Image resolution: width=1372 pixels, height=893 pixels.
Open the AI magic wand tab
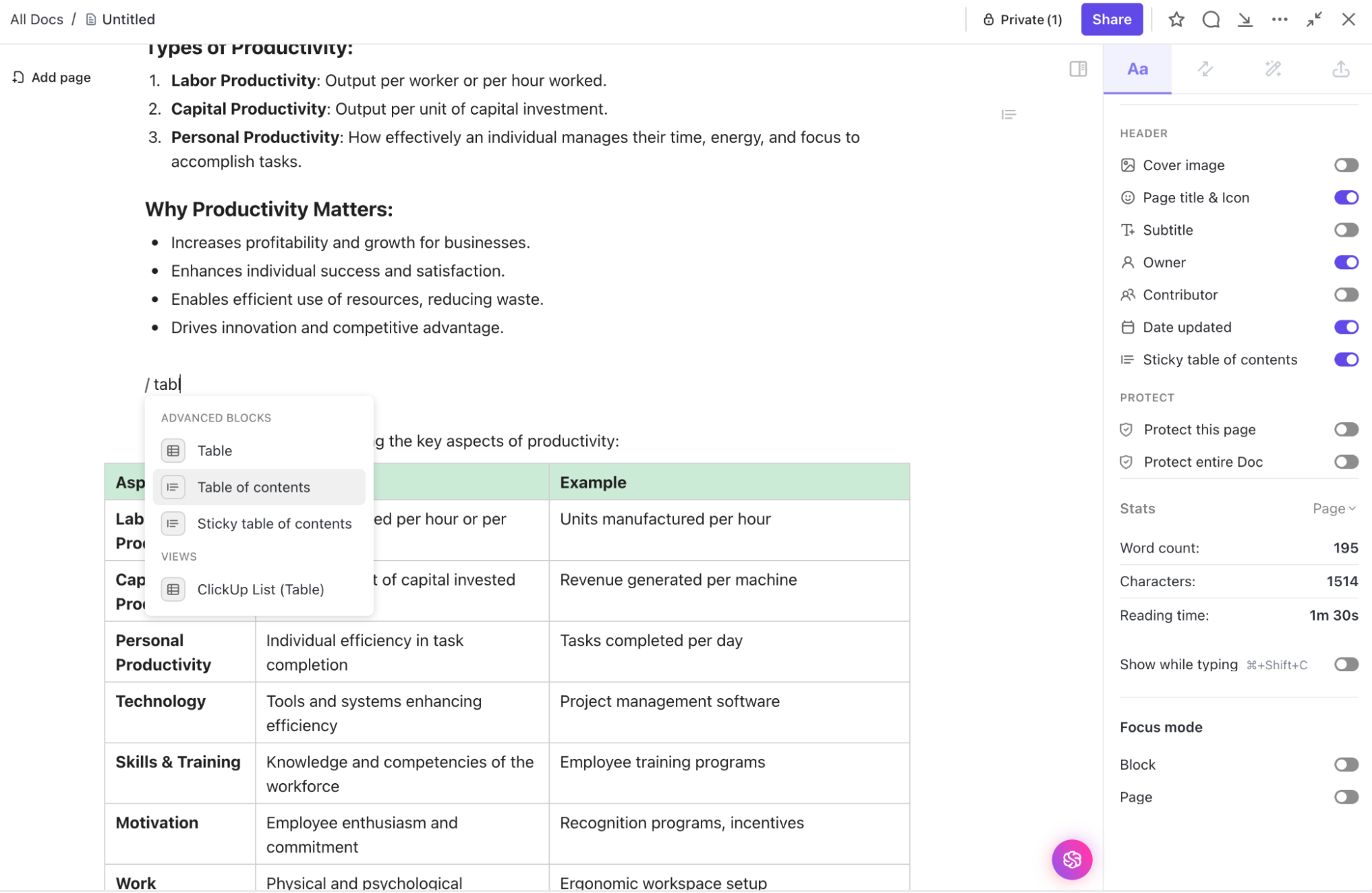point(1273,69)
